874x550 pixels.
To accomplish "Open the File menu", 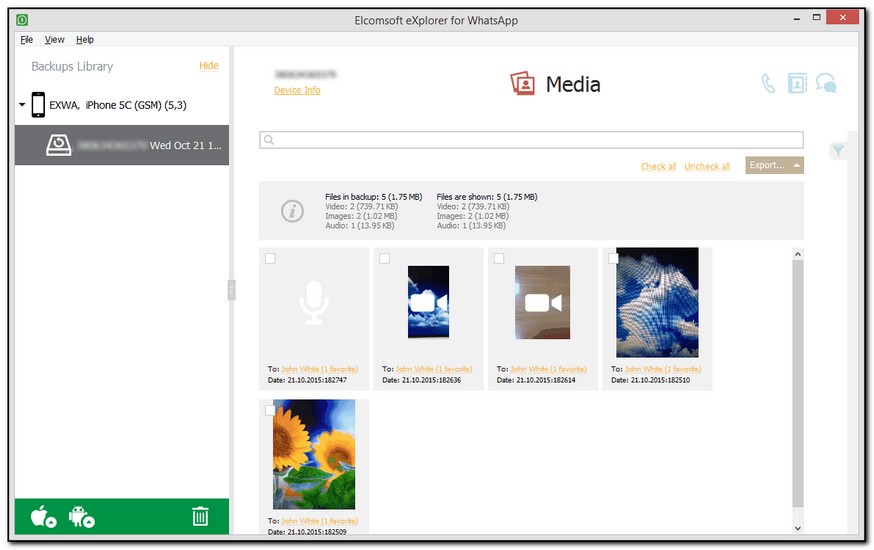I will [x=27, y=40].
